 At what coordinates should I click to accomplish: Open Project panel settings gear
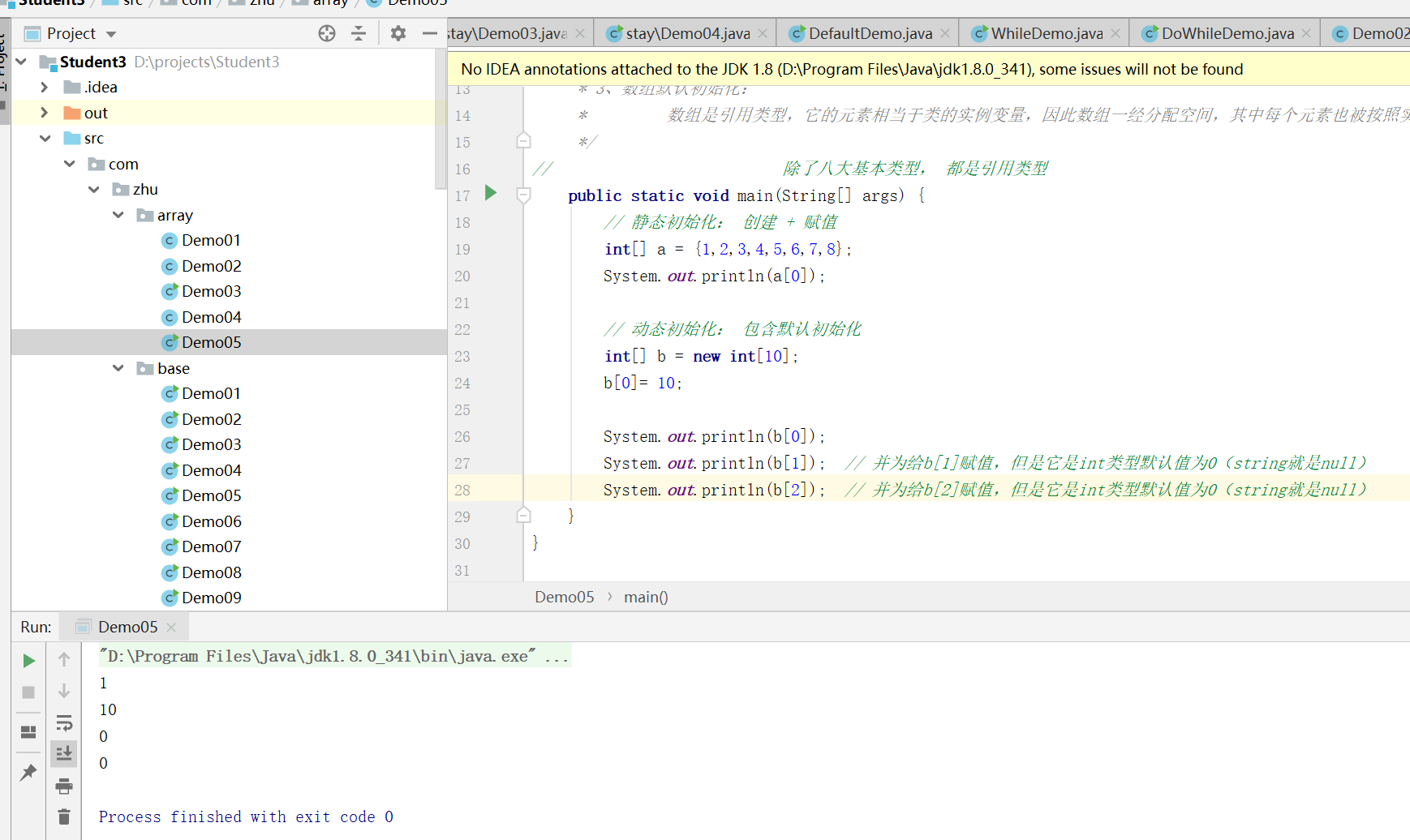coord(398,33)
